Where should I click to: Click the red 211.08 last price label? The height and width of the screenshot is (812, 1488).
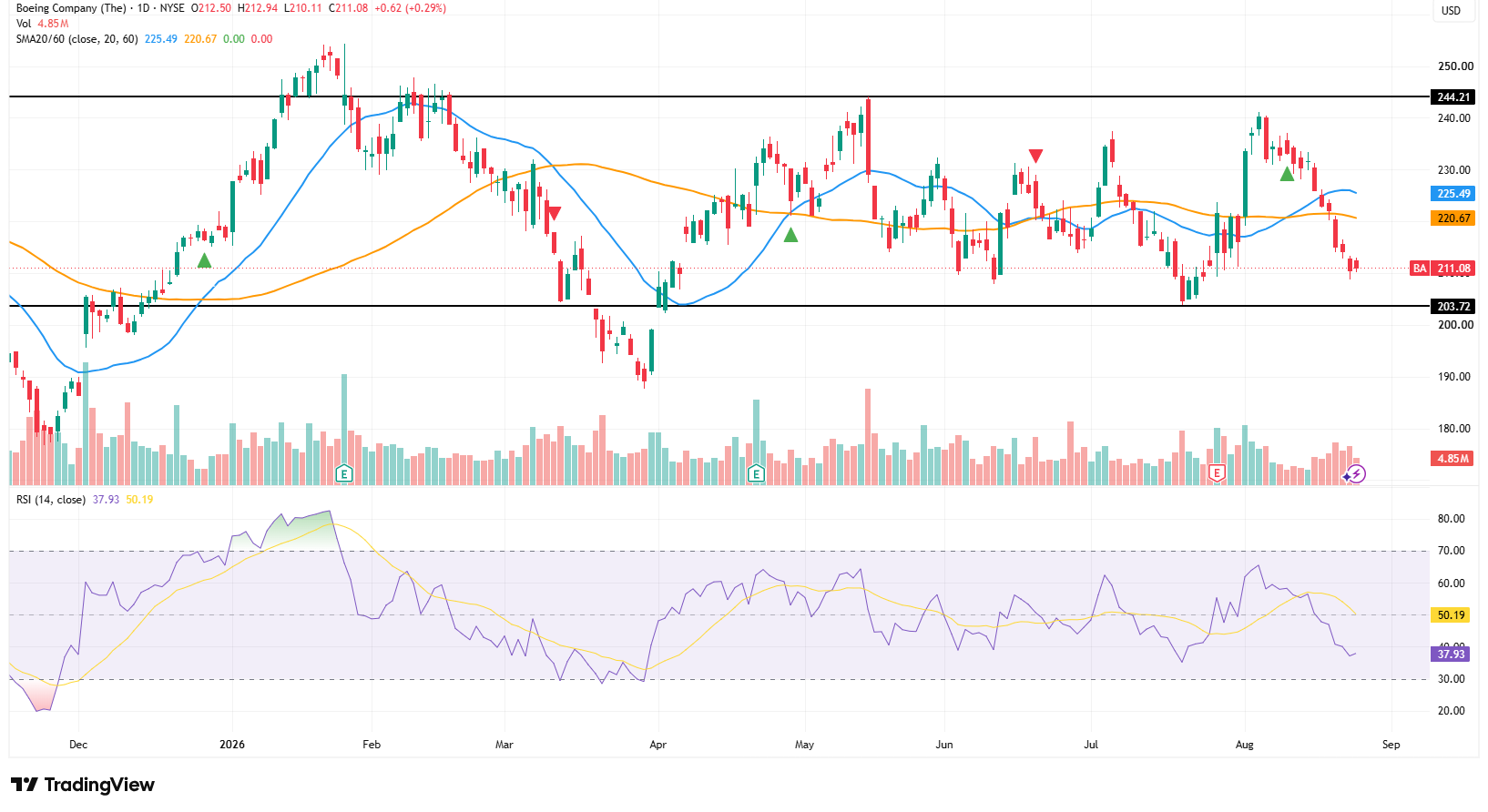[1453, 269]
